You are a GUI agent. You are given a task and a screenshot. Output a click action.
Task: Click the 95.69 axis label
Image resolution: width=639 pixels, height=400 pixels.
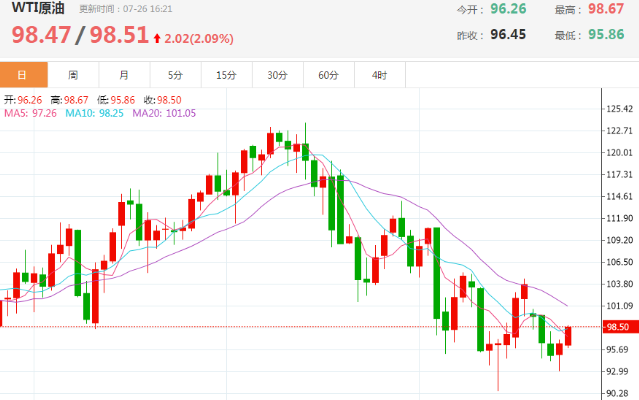617,349
